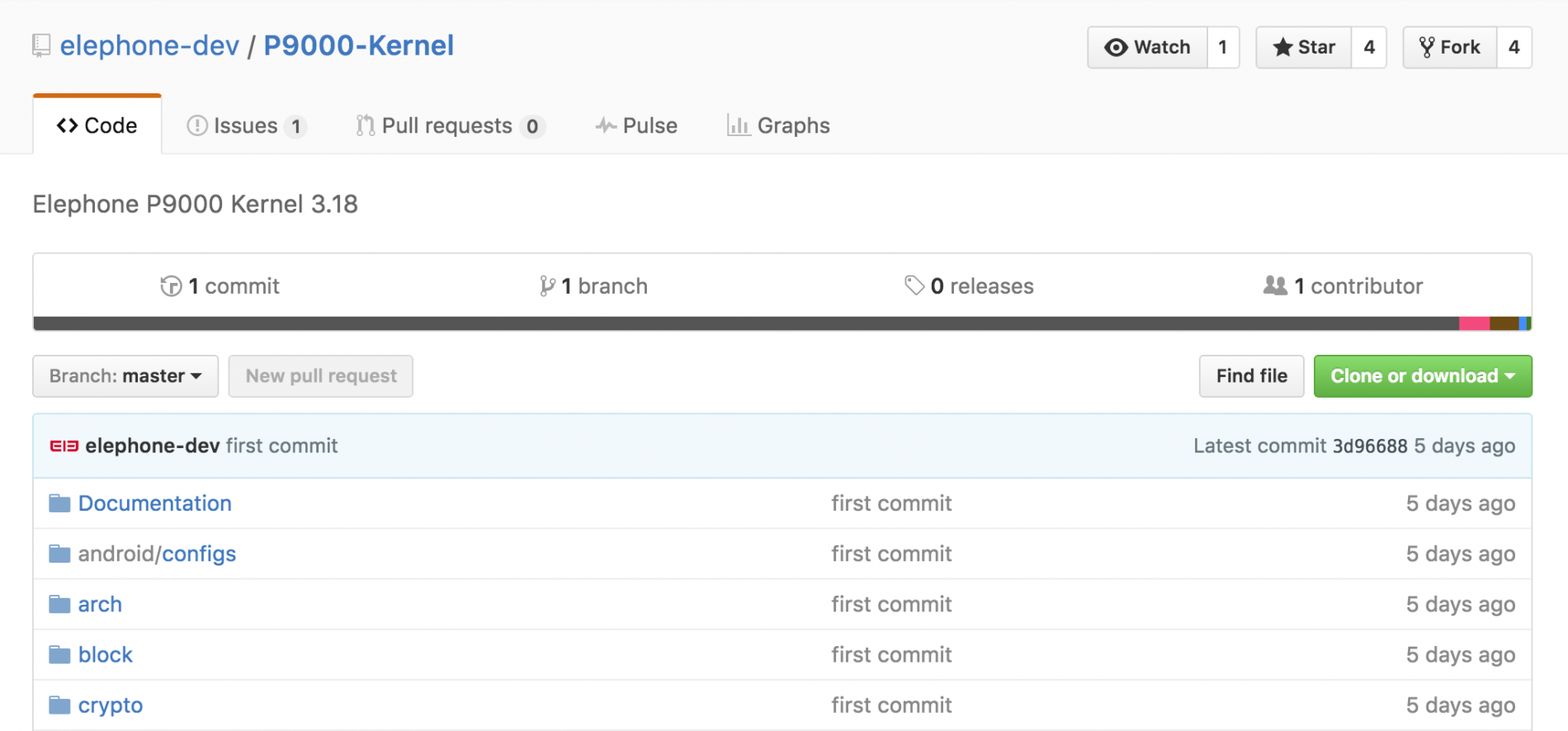The height and width of the screenshot is (731, 1568).
Task: Open the 0 releases page
Action: tap(969, 286)
